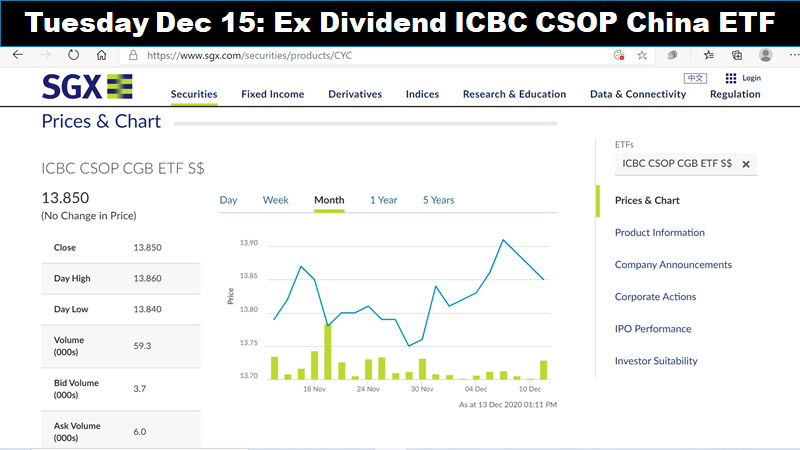Click the price line peak near 10 Dec
Screen dimensions: 800x450
pos(503,240)
